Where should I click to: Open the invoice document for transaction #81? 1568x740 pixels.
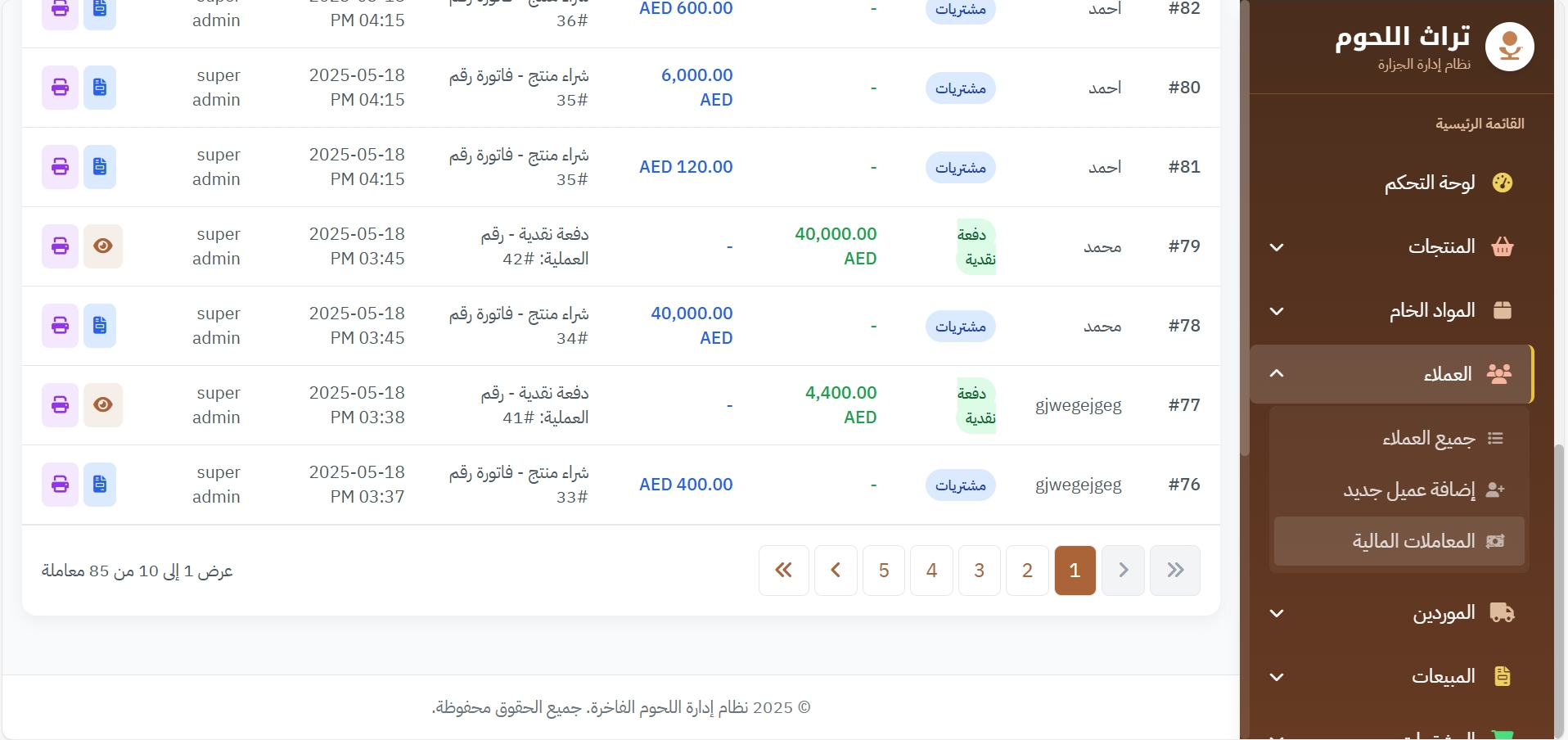pyautogui.click(x=100, y=167)
